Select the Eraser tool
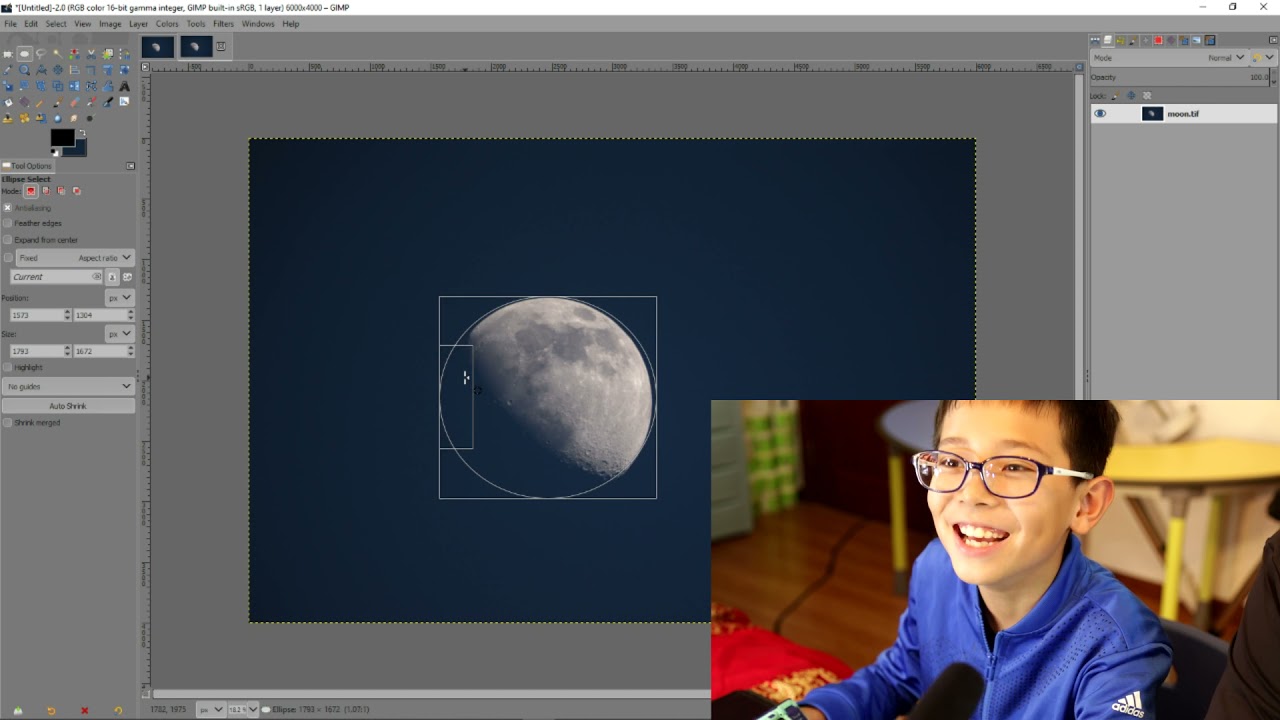This screenshot has width=1280, height=720. pyautogui.click(x=74, y=102)
